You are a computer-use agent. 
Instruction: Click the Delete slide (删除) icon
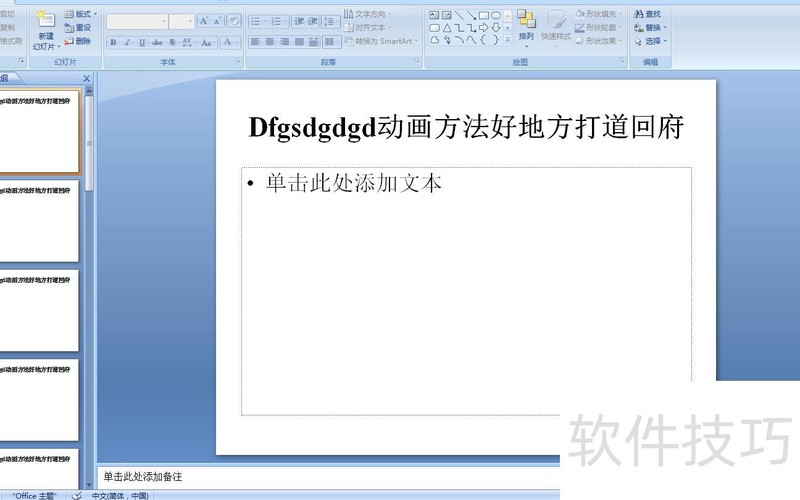[x=76, y=41]
